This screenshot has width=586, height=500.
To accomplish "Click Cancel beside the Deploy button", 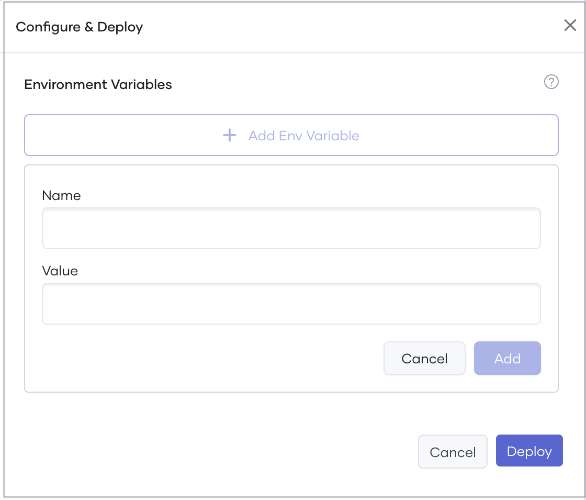I will click(453, 451).
